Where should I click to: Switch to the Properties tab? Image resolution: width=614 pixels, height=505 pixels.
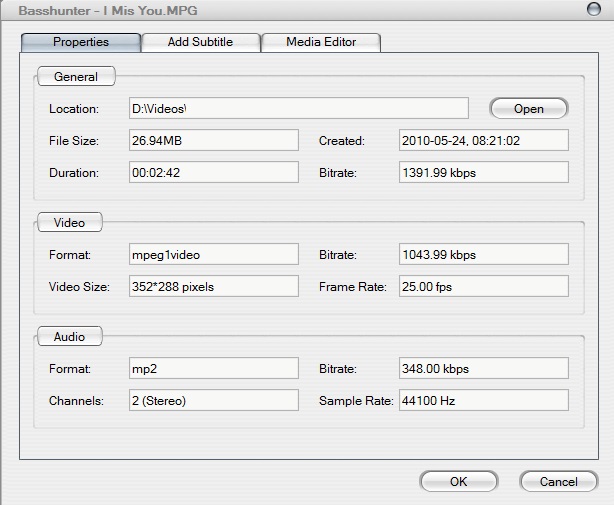[81, 42]
